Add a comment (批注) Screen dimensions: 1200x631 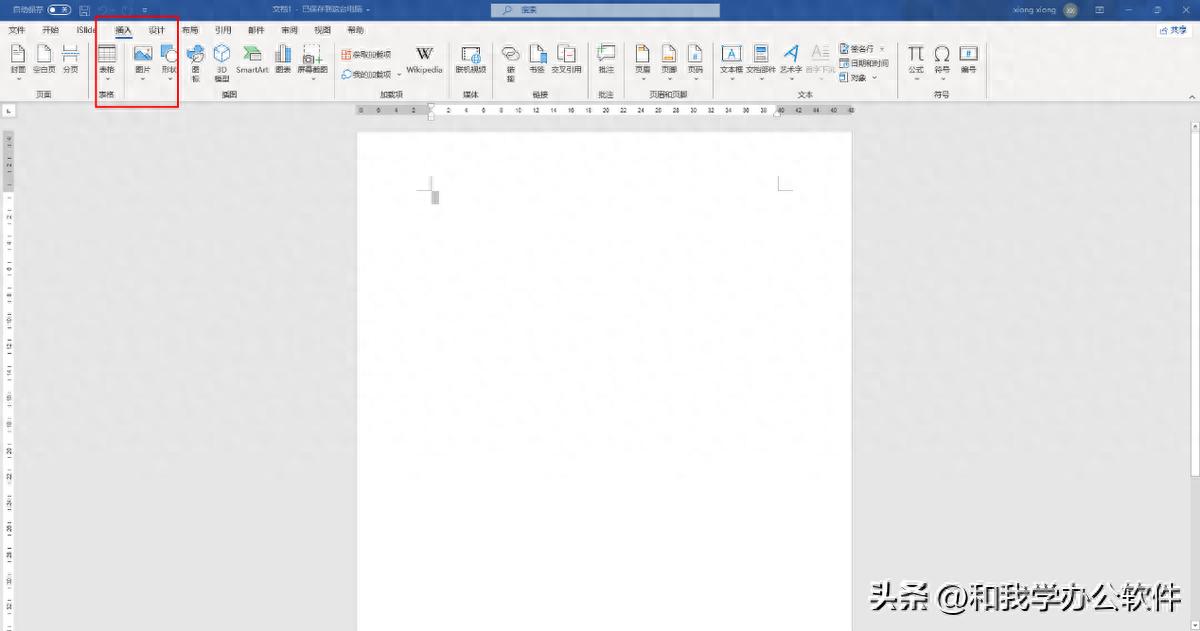(x=606, y=59)
